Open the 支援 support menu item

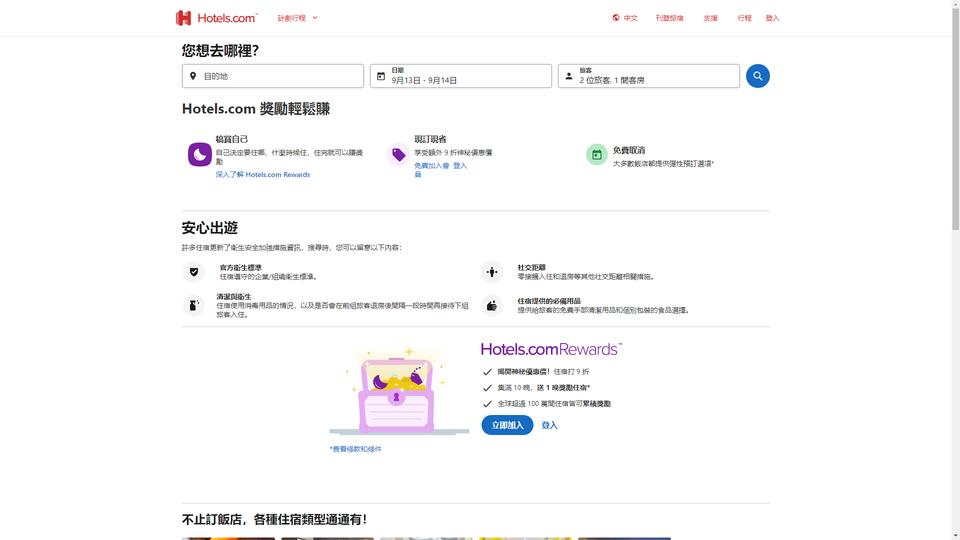[710, 18]
